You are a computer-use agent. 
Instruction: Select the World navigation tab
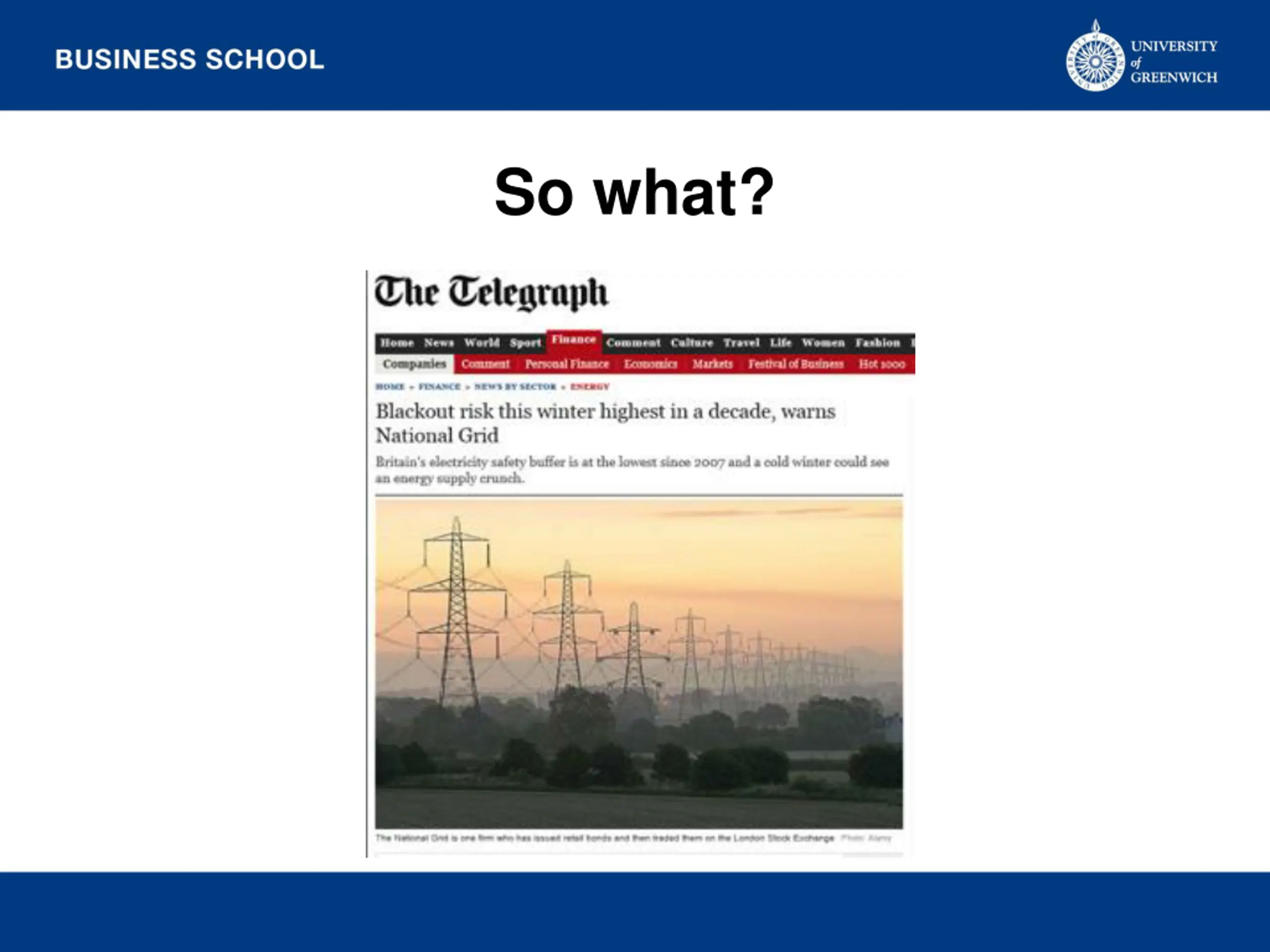[482, 343]
